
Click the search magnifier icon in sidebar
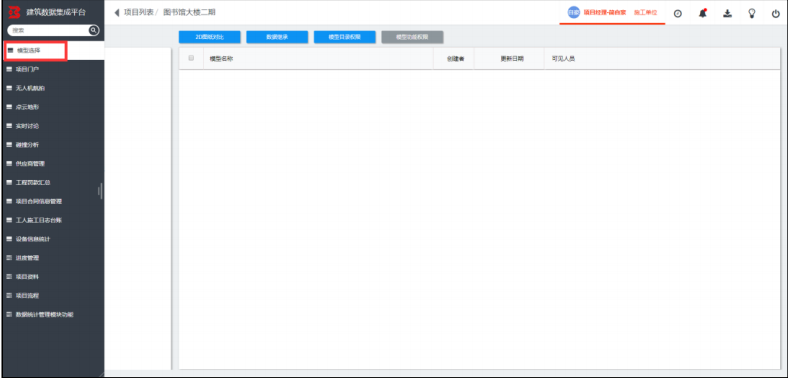[93, 30]
